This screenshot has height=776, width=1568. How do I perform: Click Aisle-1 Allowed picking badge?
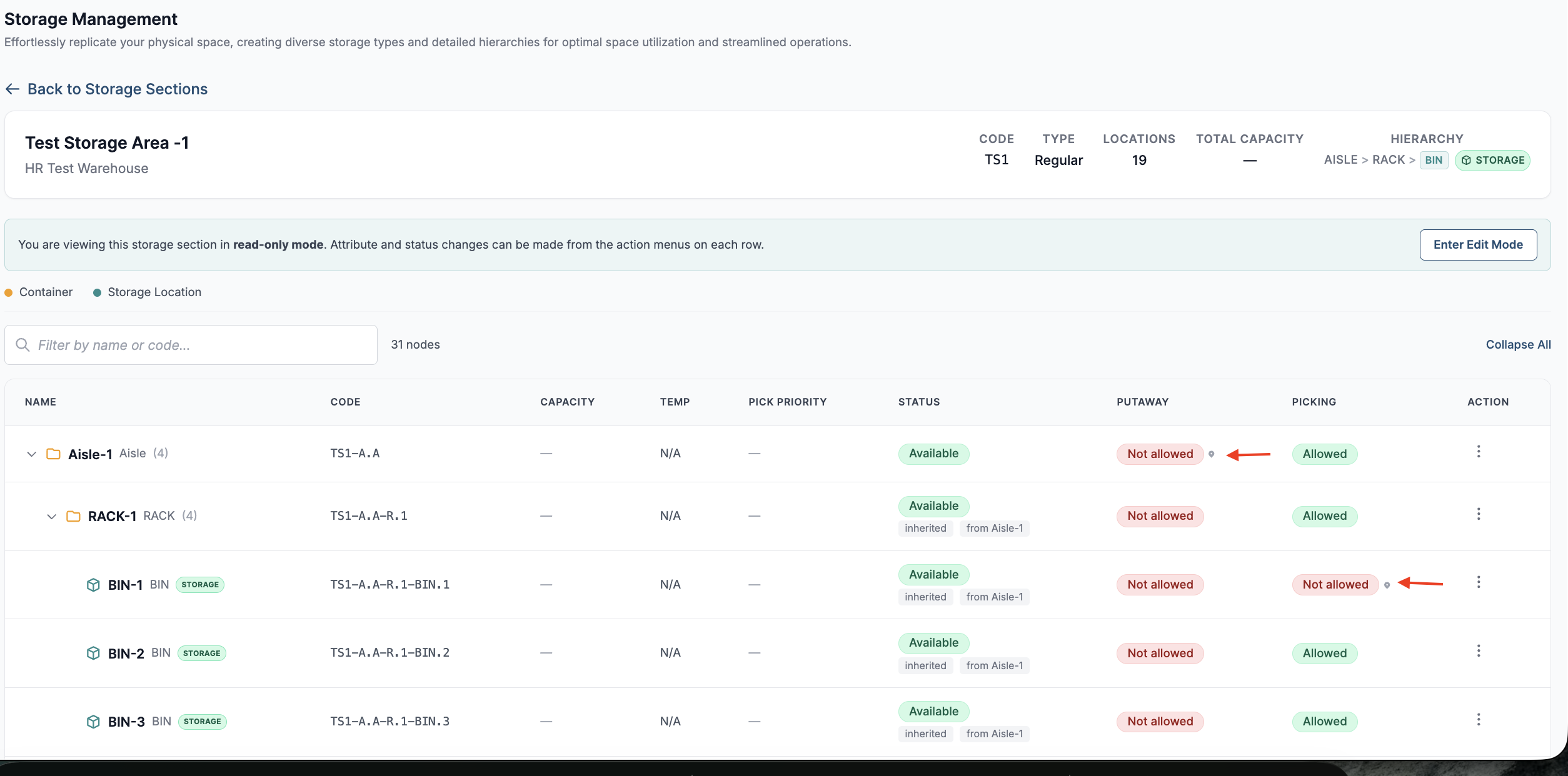click(x=1324, y=454)
